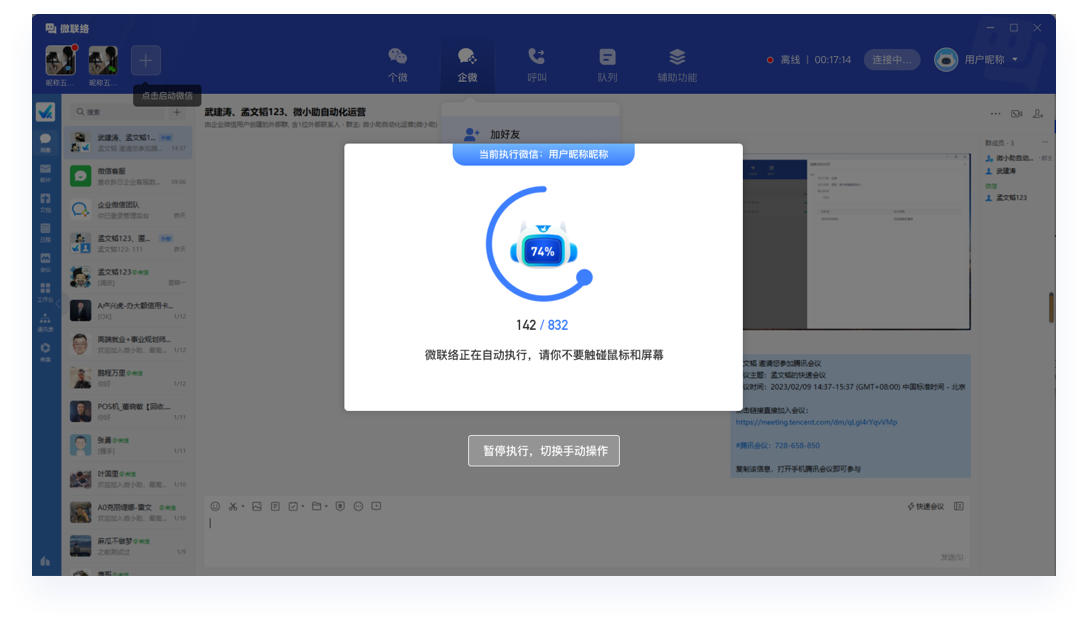This screenshot has width=1088, height=626.
Task: Open the 鹏程万里 conversation
Action: click(x=128, y=378)
